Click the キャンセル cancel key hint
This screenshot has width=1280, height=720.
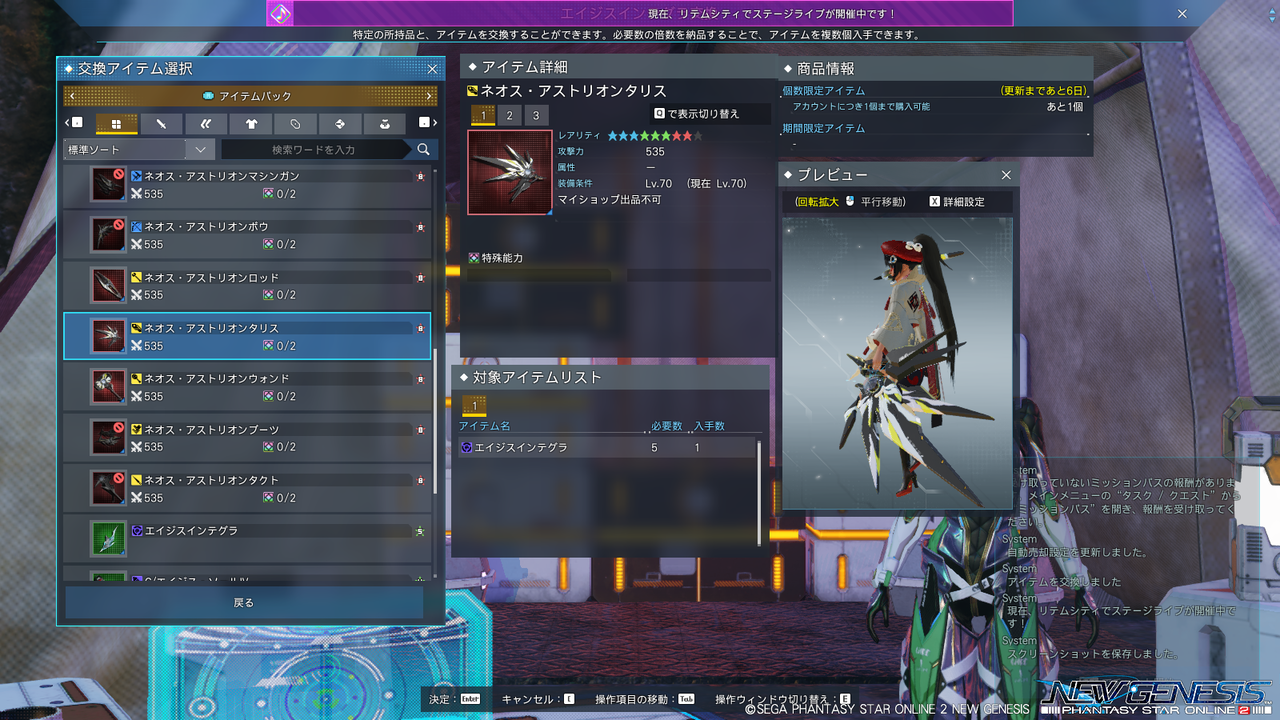(x=538, y=699)
